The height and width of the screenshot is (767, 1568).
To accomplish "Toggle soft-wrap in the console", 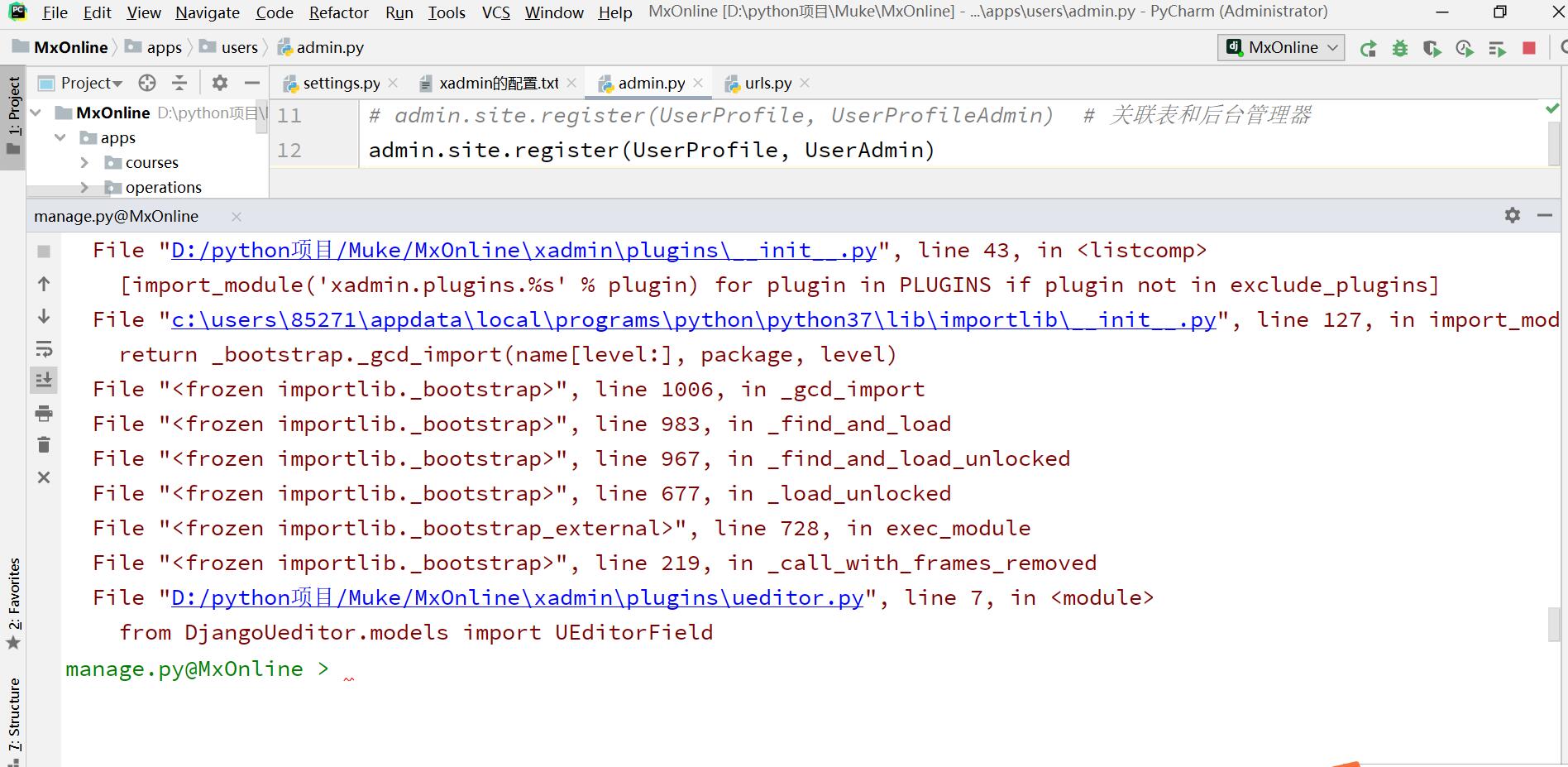I will point(44,348).
